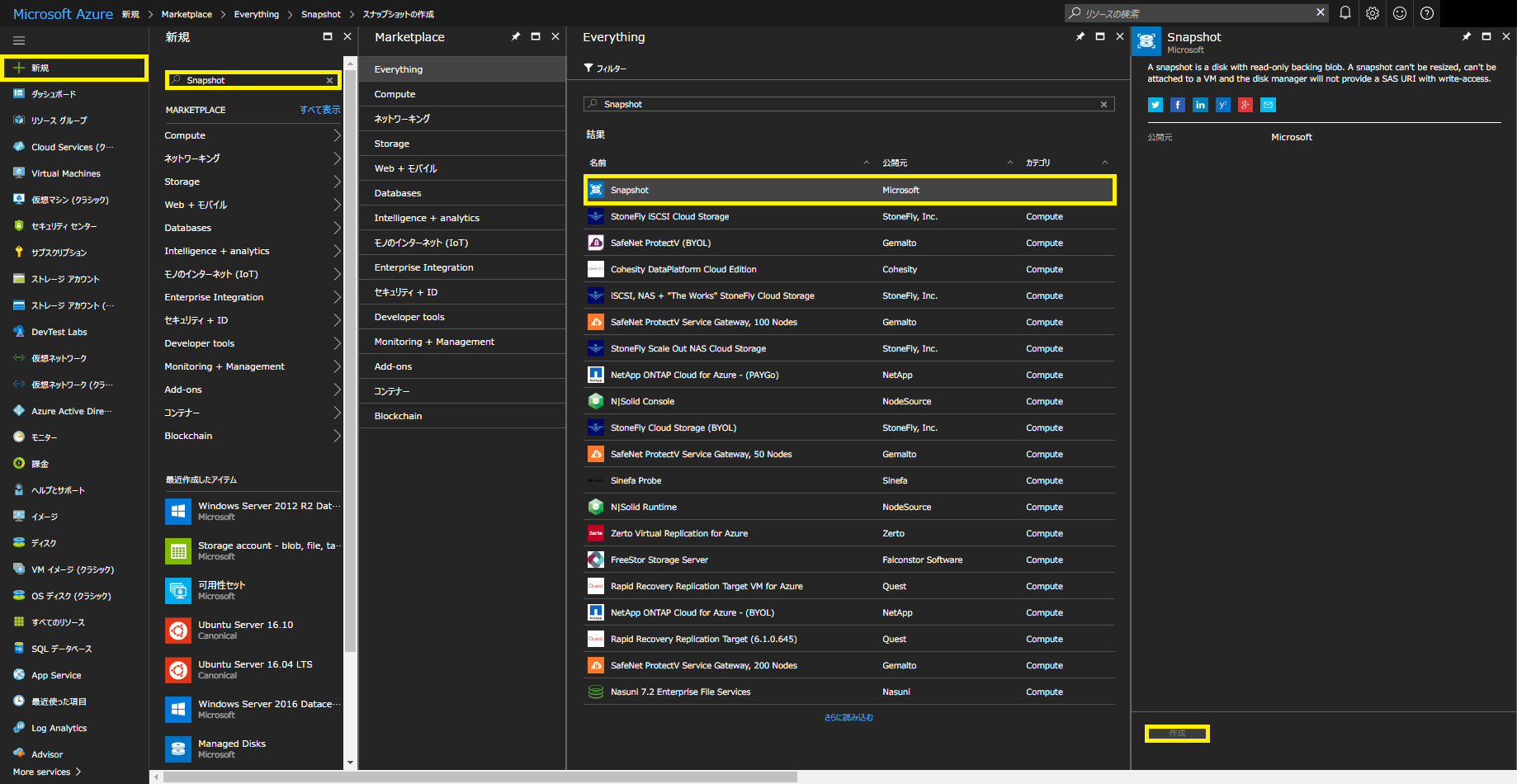Click the 作成 create button
Image resolution: width=1517 pixels, height=784 pixels.
pyautogui.click(x=1177, y=733)
